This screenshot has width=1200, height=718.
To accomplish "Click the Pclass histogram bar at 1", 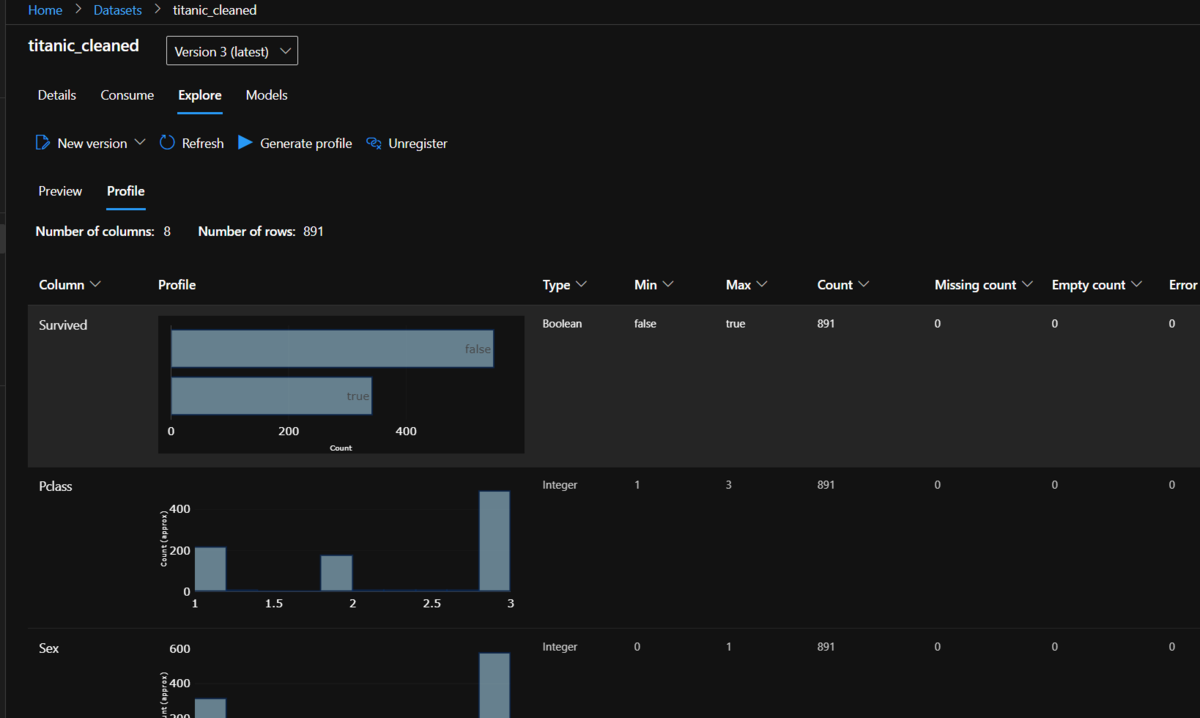I will pos(210,569).
